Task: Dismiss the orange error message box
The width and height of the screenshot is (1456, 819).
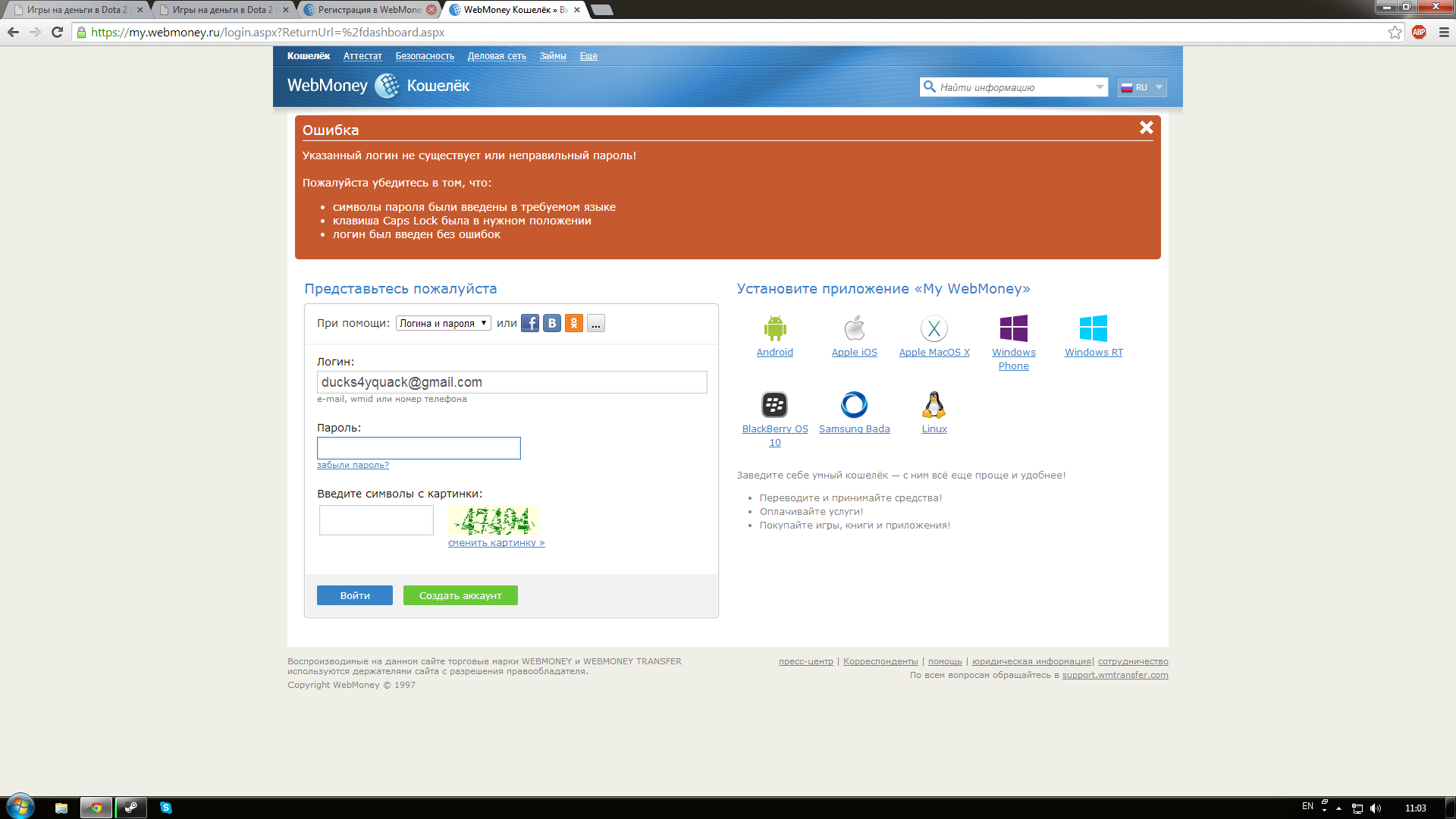Action: (1146, 127)
